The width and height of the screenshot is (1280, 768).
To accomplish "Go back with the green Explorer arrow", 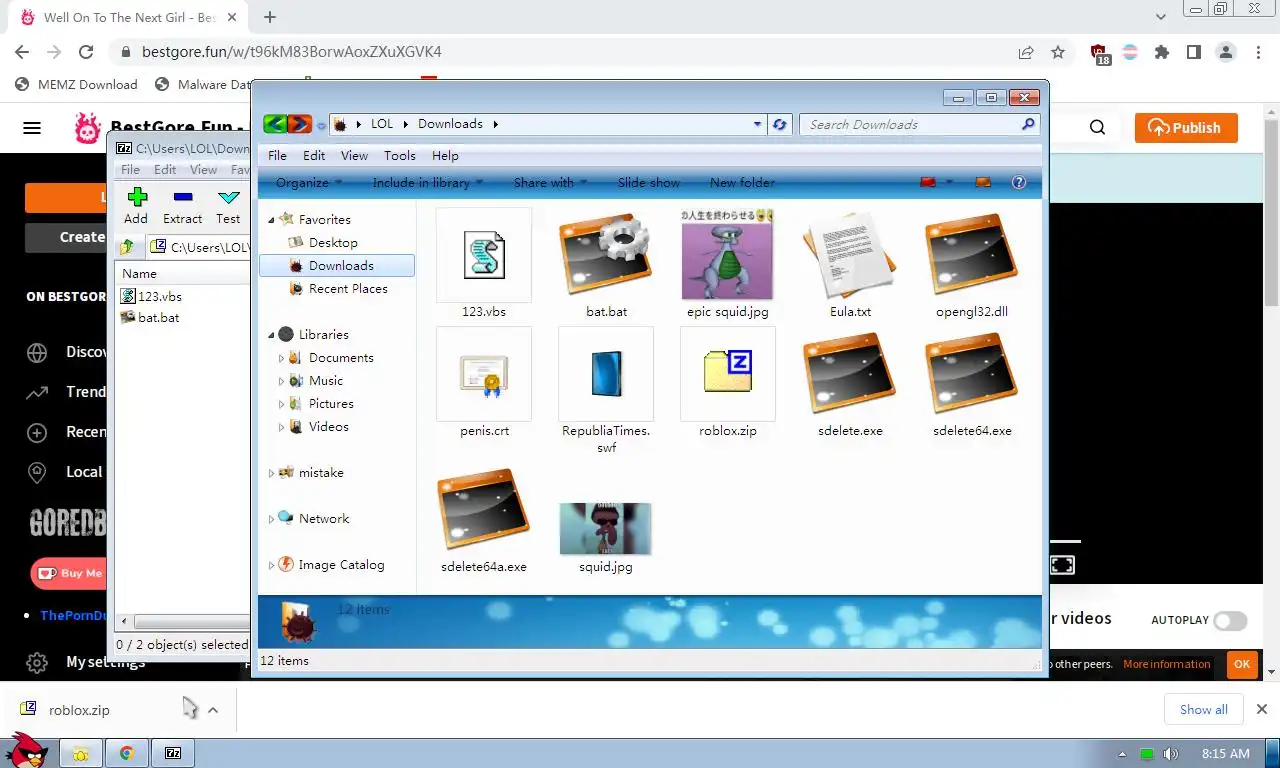I will coord(275,124).
